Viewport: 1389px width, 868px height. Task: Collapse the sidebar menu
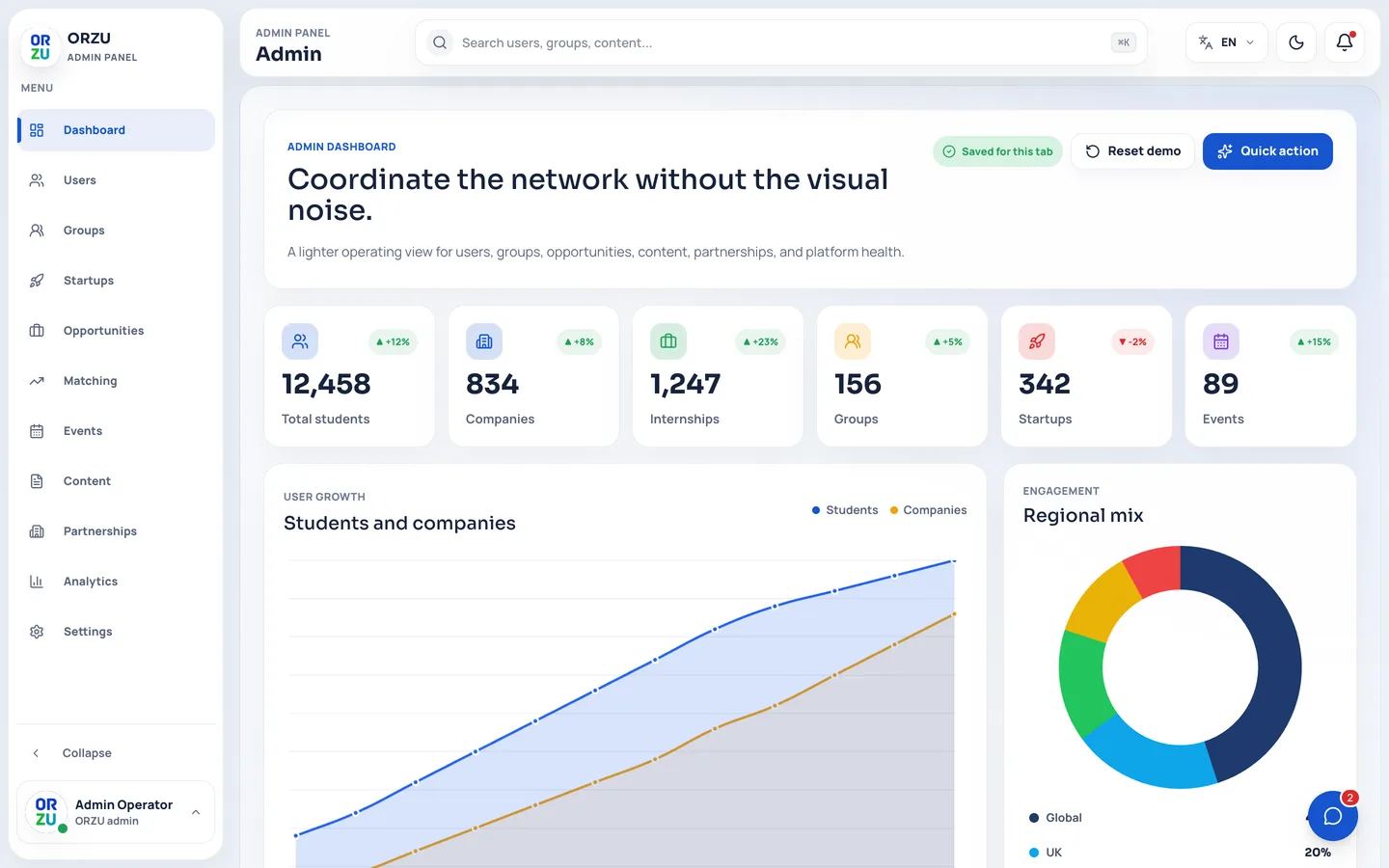(116, 753)
